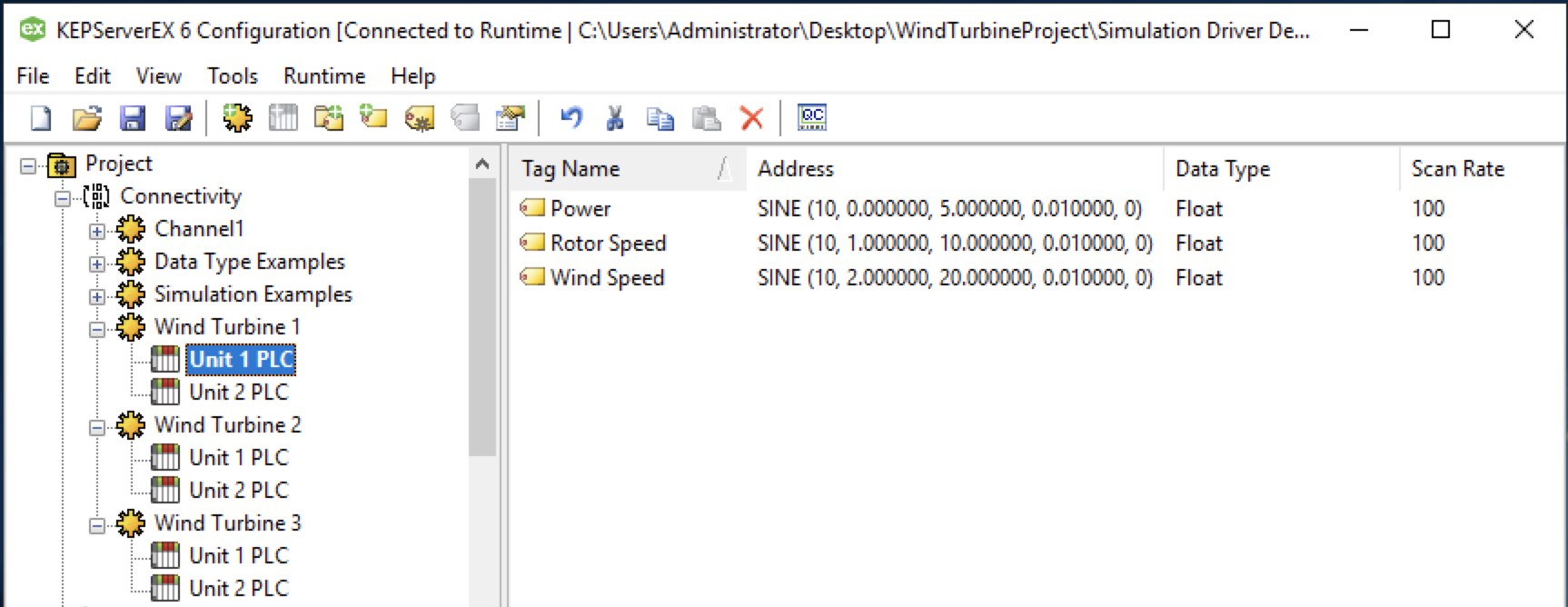Click the New Tag toolbar icon
This screenshot has width=1568, height=607.
(x=373, y=118)
